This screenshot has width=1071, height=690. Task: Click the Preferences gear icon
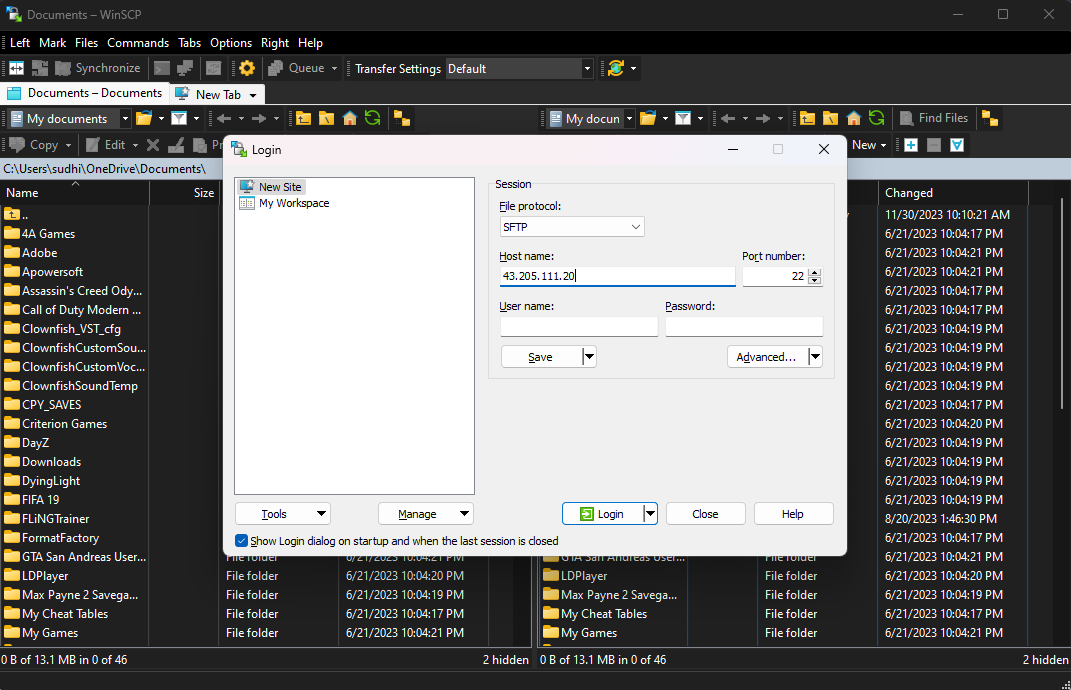[x=246, y=68]
